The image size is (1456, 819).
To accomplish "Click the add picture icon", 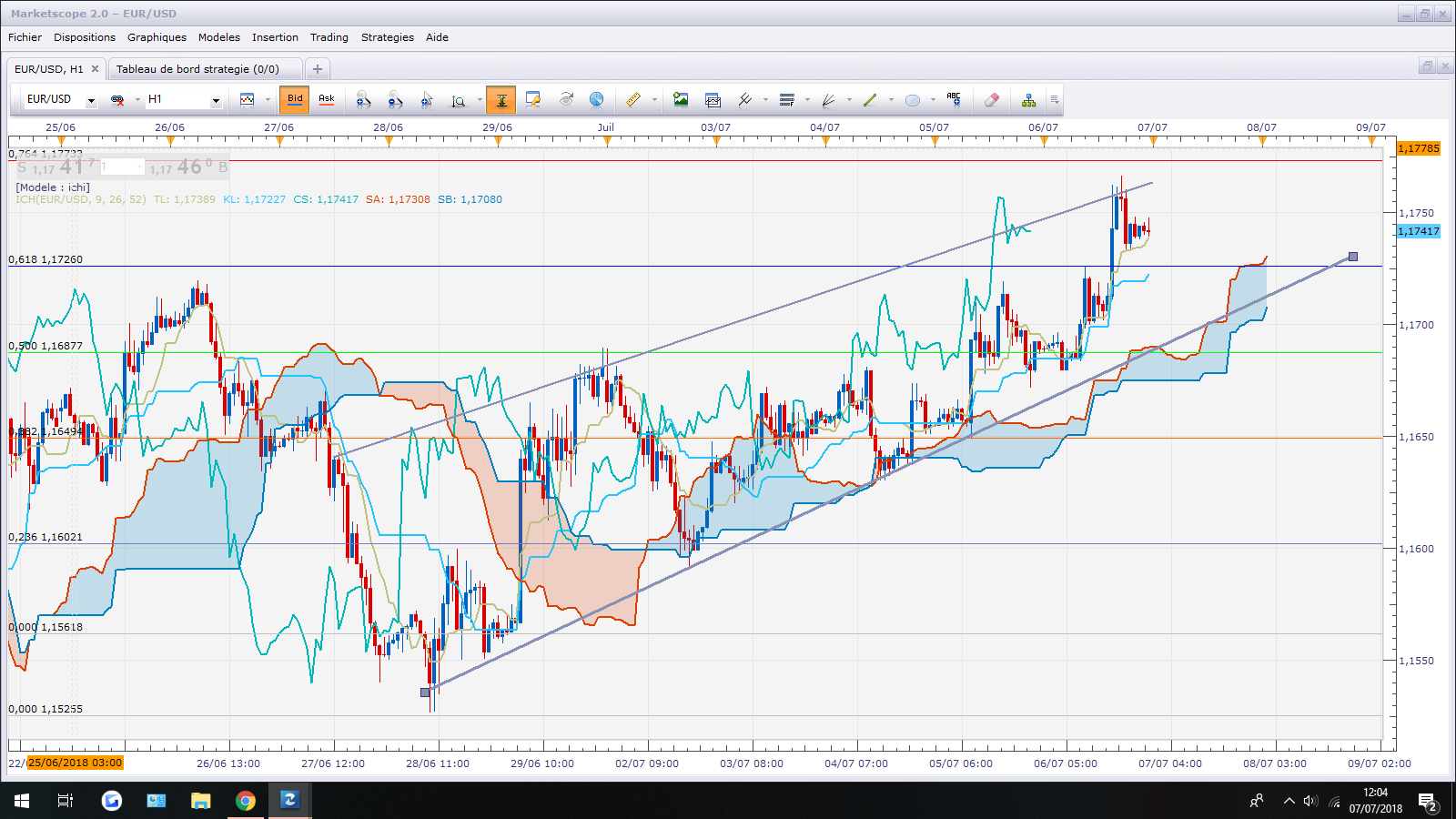I will [x=681, y=100].
